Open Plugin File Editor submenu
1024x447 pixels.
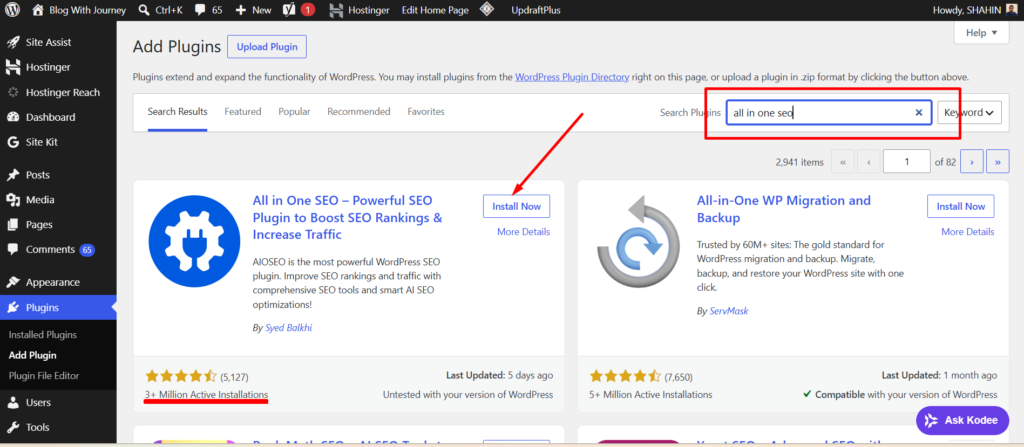tap(44, 376)
